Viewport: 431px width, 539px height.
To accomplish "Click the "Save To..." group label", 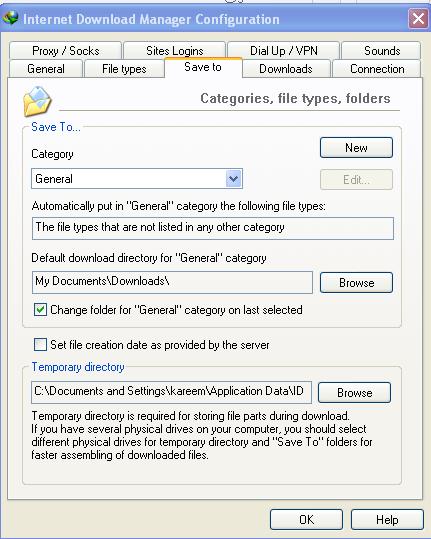I will coord(56,127).
